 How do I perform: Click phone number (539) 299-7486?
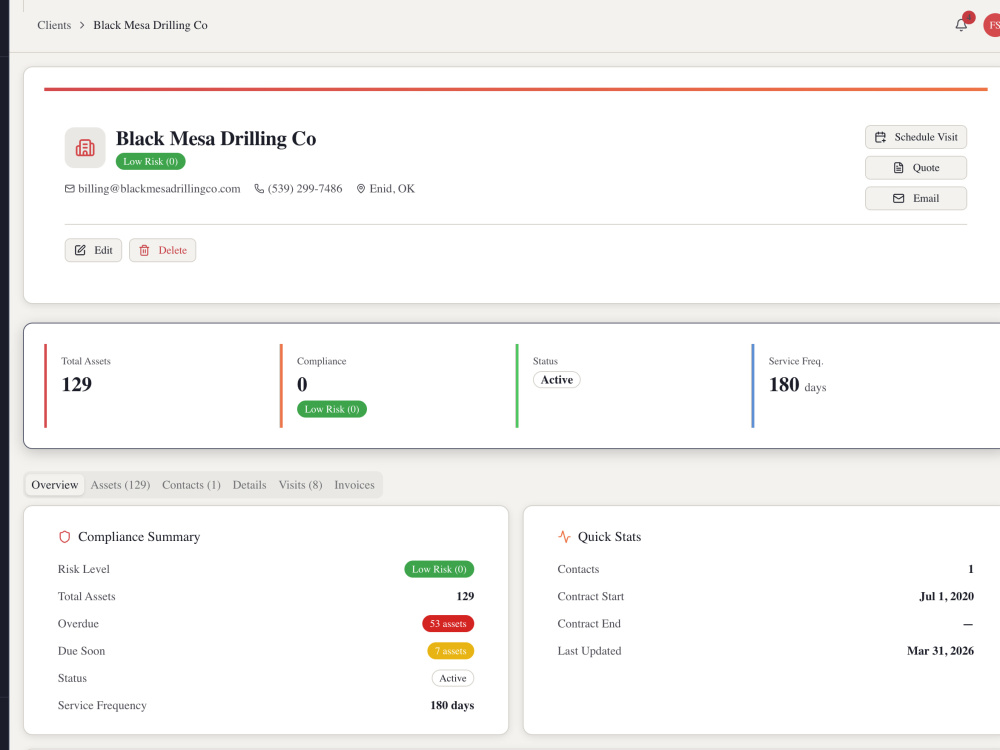coord(305,189)
